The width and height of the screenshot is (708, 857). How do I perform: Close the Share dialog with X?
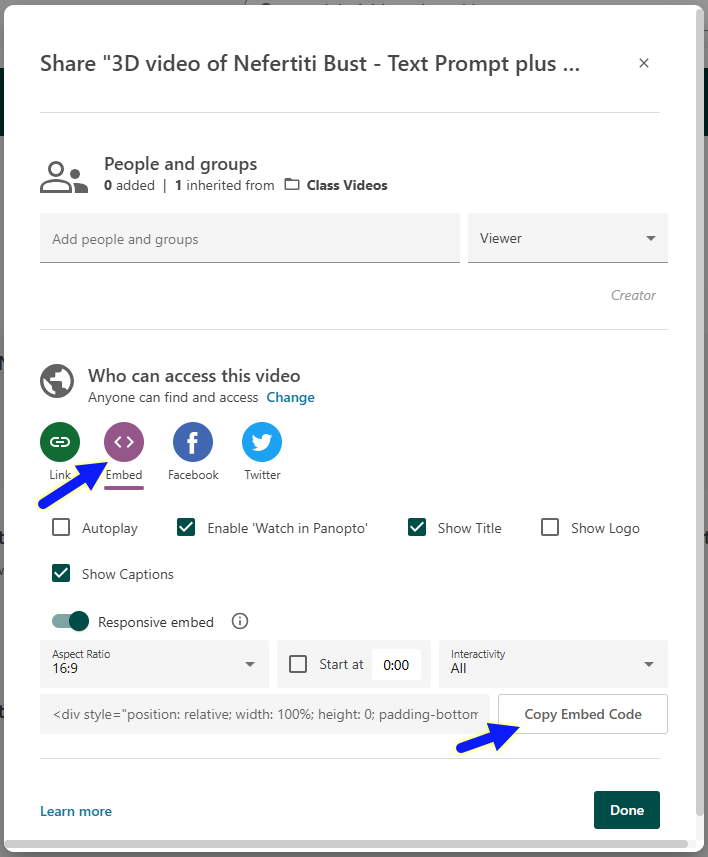click(644, 63)
